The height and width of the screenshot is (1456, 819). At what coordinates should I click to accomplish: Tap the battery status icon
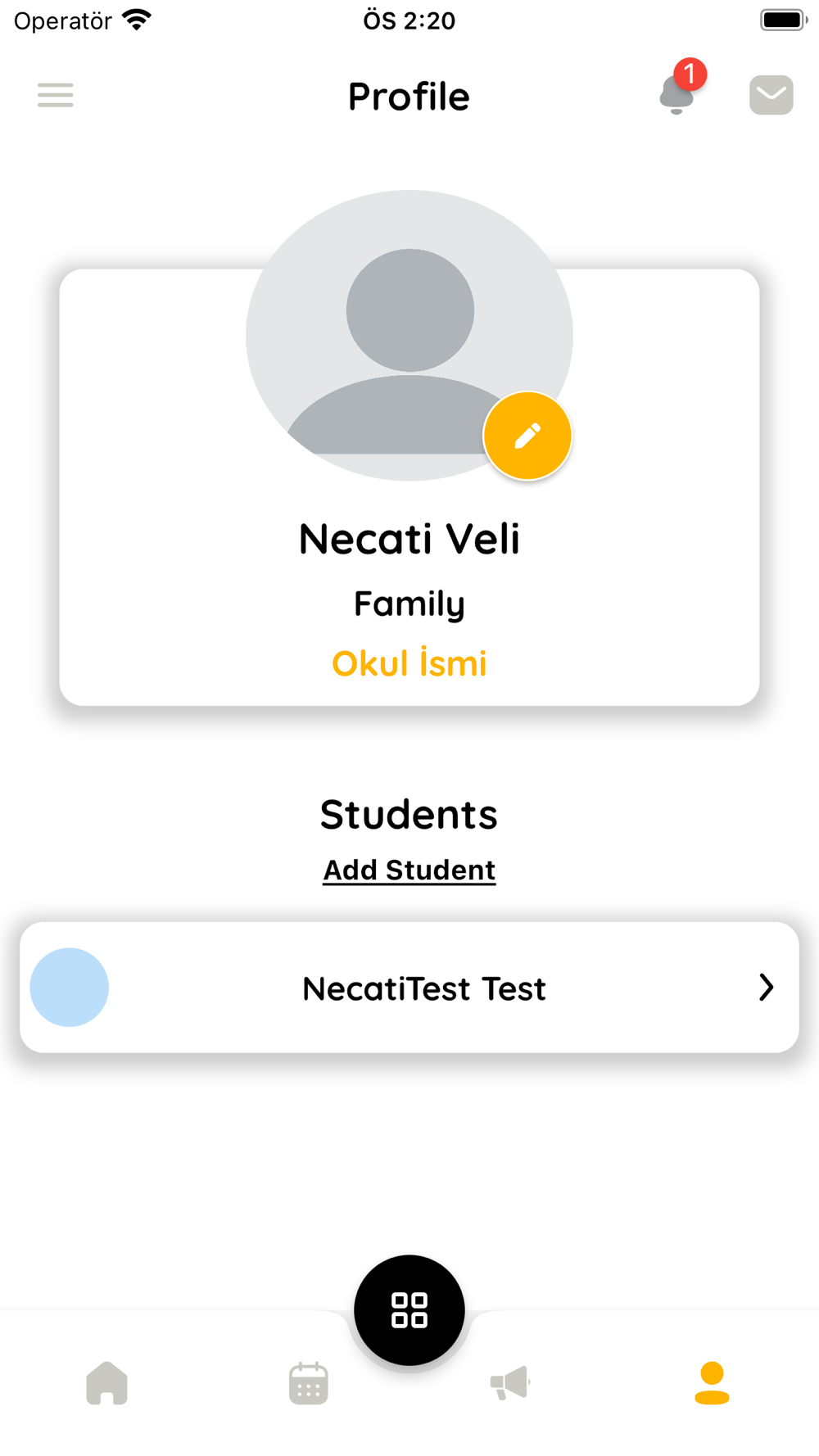(x=784, y=20)
